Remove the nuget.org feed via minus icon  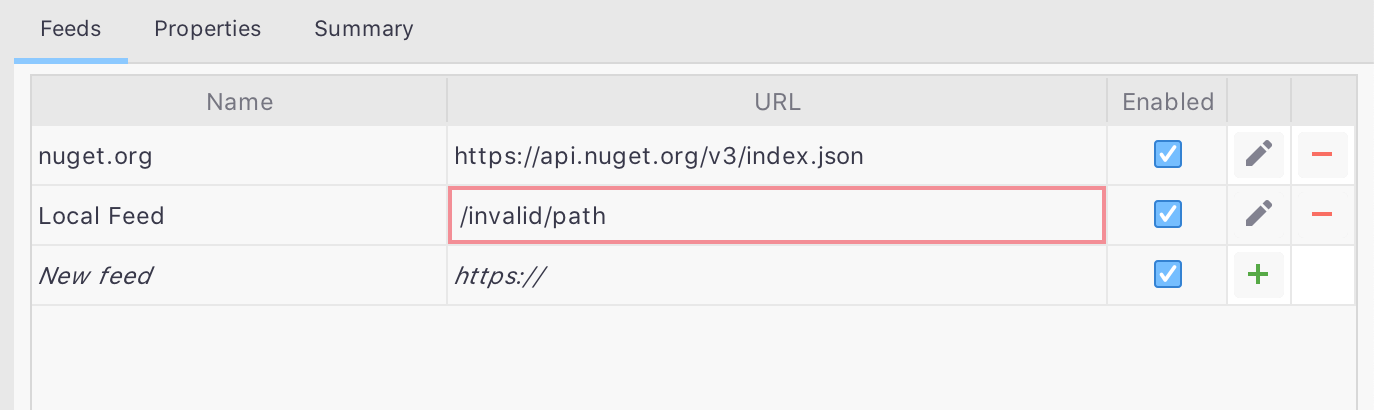point(1322,155)
